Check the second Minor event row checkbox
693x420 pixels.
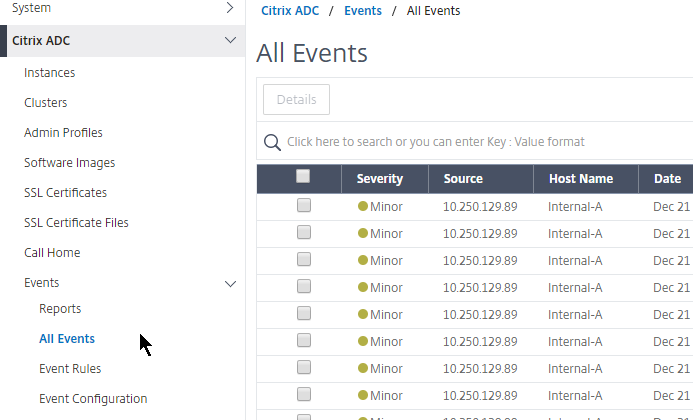pos(304,232)
